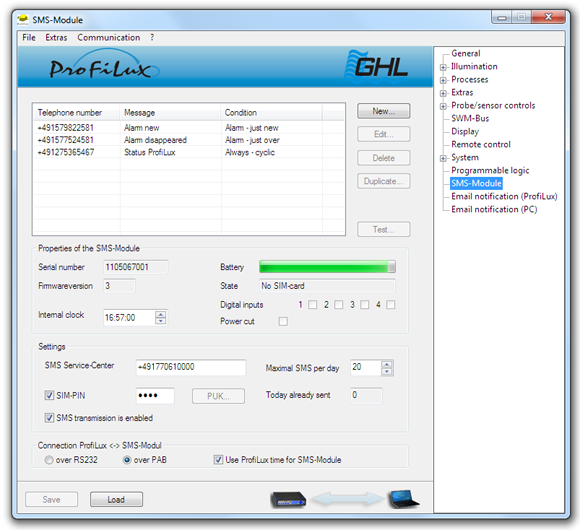Toggle the SIM-PIN checkbox
Viewport: 580px width, 530px height.
coord(49,395)
